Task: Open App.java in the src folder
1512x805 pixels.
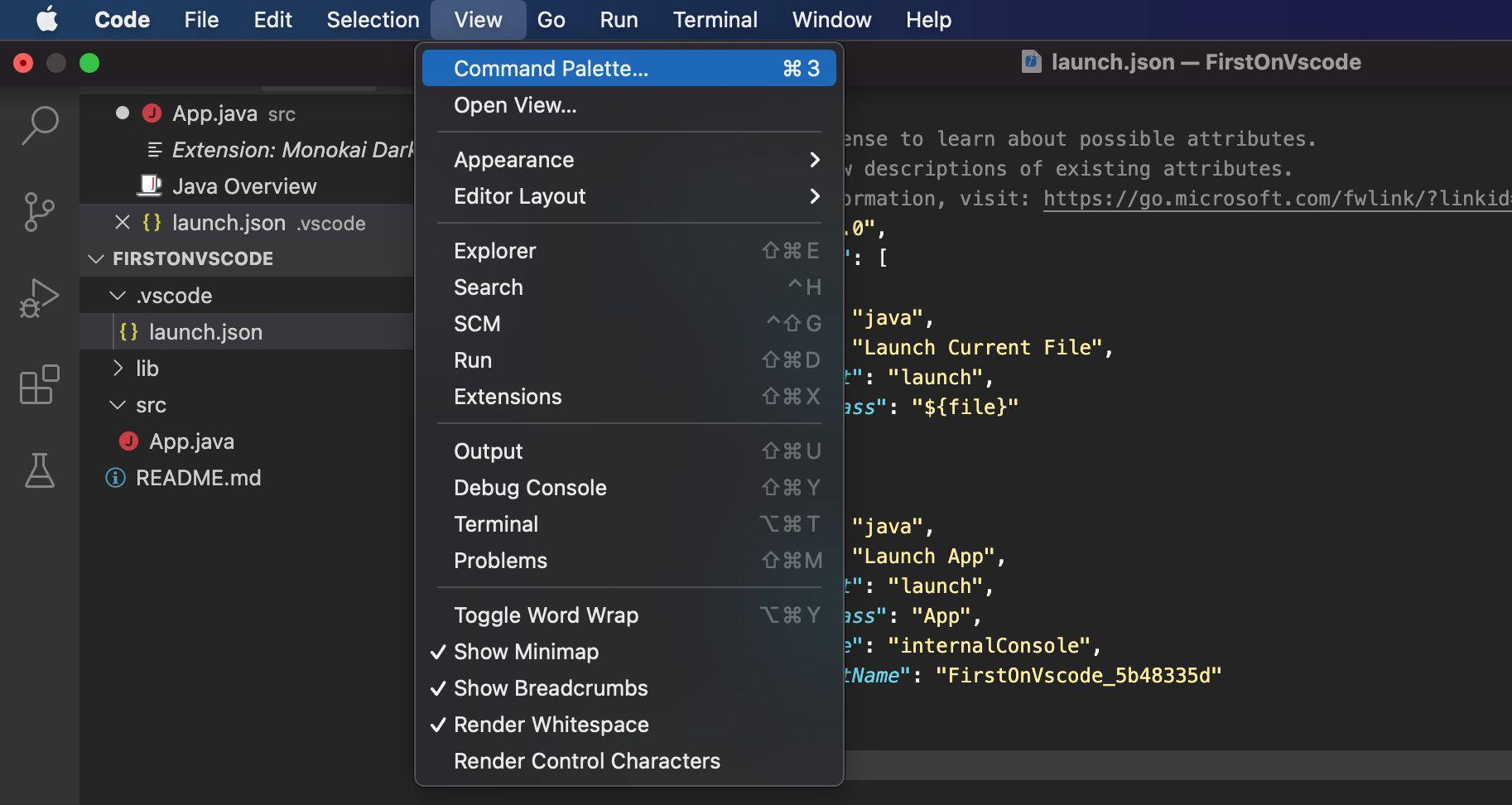Action: pos(191,441)
